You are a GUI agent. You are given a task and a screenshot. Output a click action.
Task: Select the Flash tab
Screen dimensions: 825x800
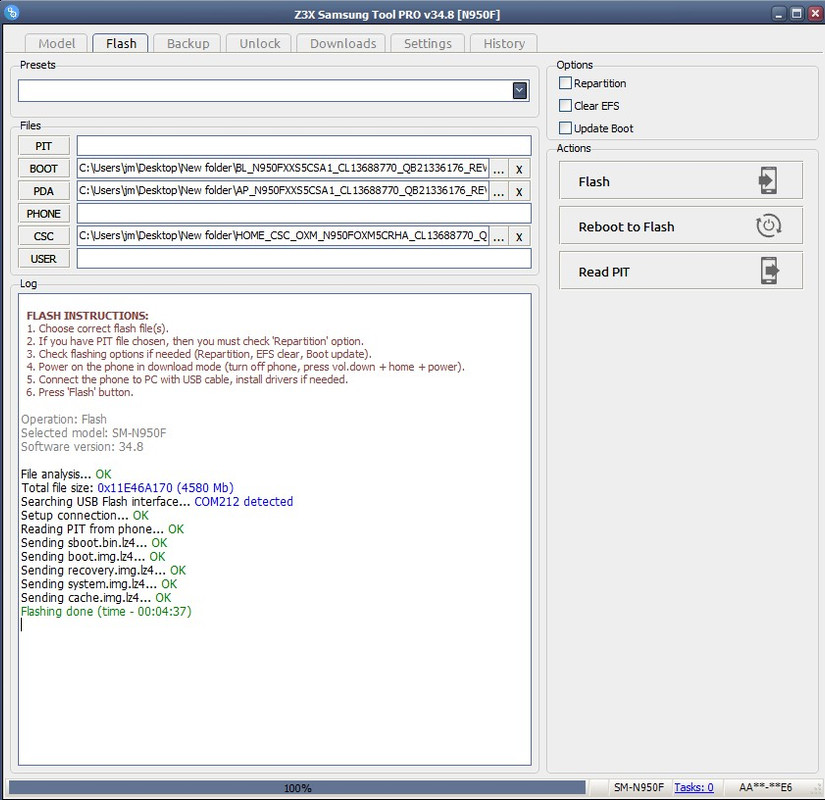[x=120, y=43]
